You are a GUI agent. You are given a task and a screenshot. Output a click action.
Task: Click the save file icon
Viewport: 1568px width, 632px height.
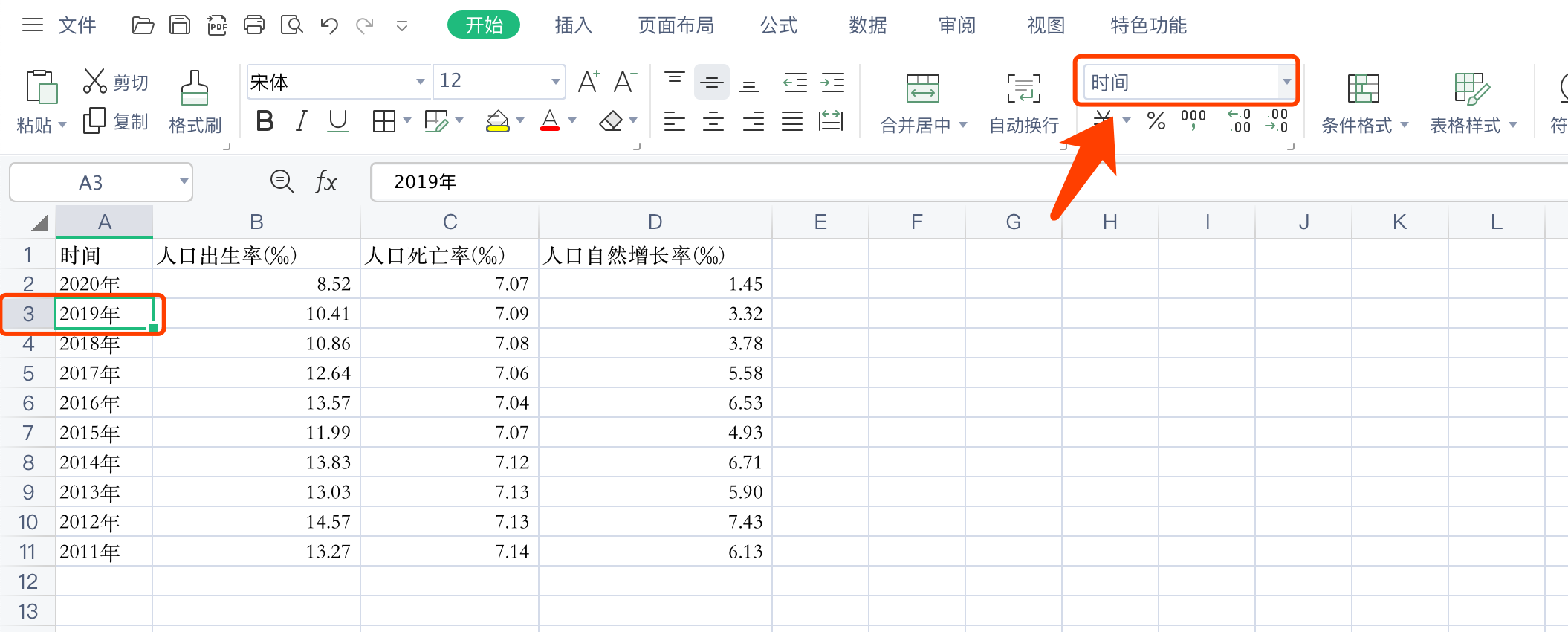180,26
